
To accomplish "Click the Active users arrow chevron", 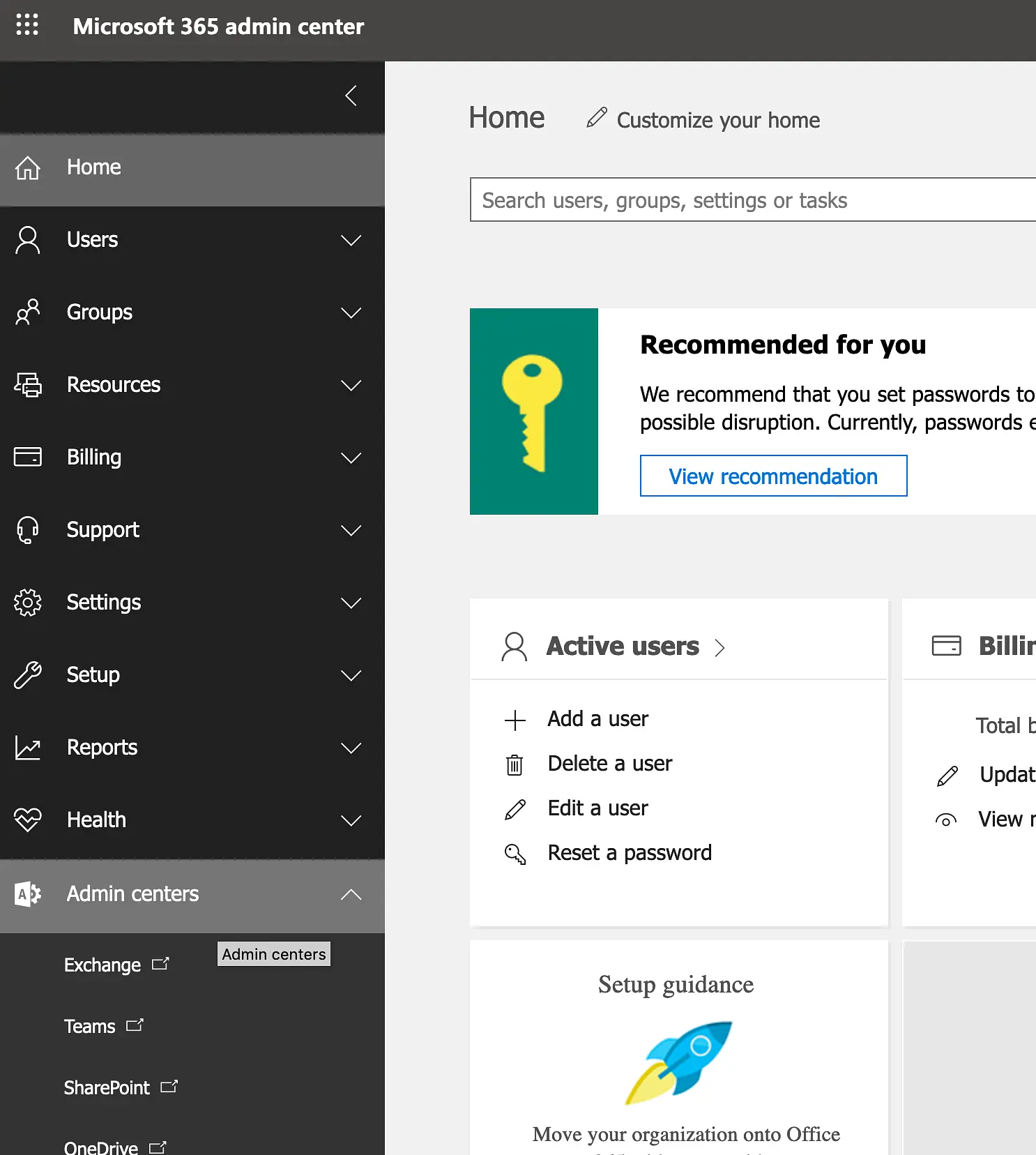I will [x=720, y=648].
